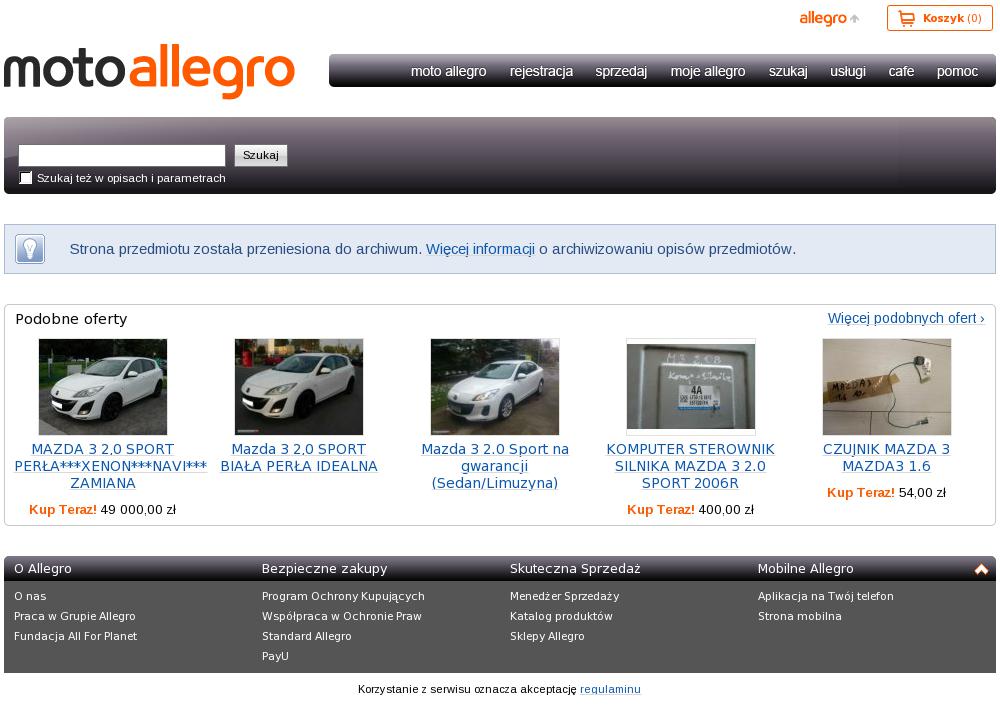Open the CZUJNIK MAZDA 3 thumbnail

coord(886,387)
